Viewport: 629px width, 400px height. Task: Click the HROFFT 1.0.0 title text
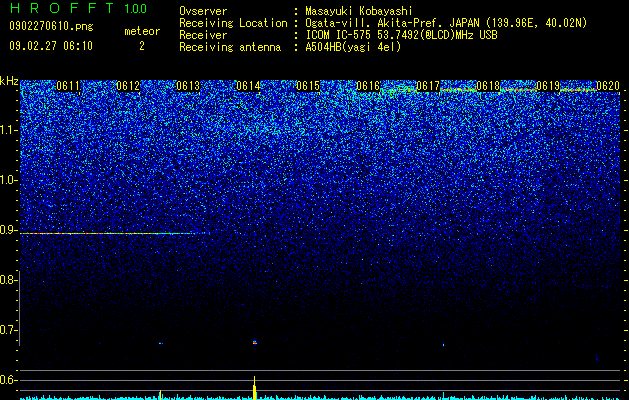78,8
